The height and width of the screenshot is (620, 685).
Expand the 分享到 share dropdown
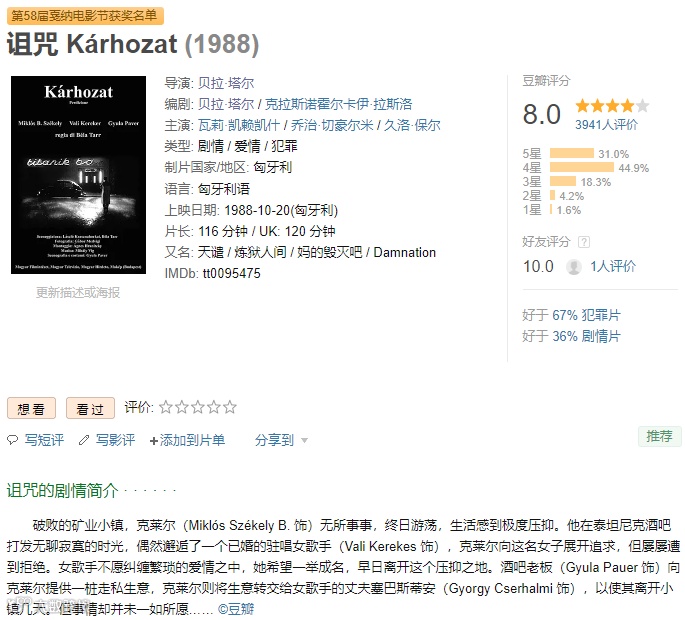tap(275, 440)
